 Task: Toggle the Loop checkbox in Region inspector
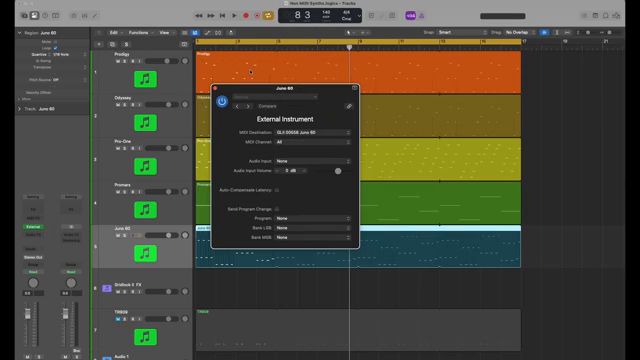tap(56, 48)
